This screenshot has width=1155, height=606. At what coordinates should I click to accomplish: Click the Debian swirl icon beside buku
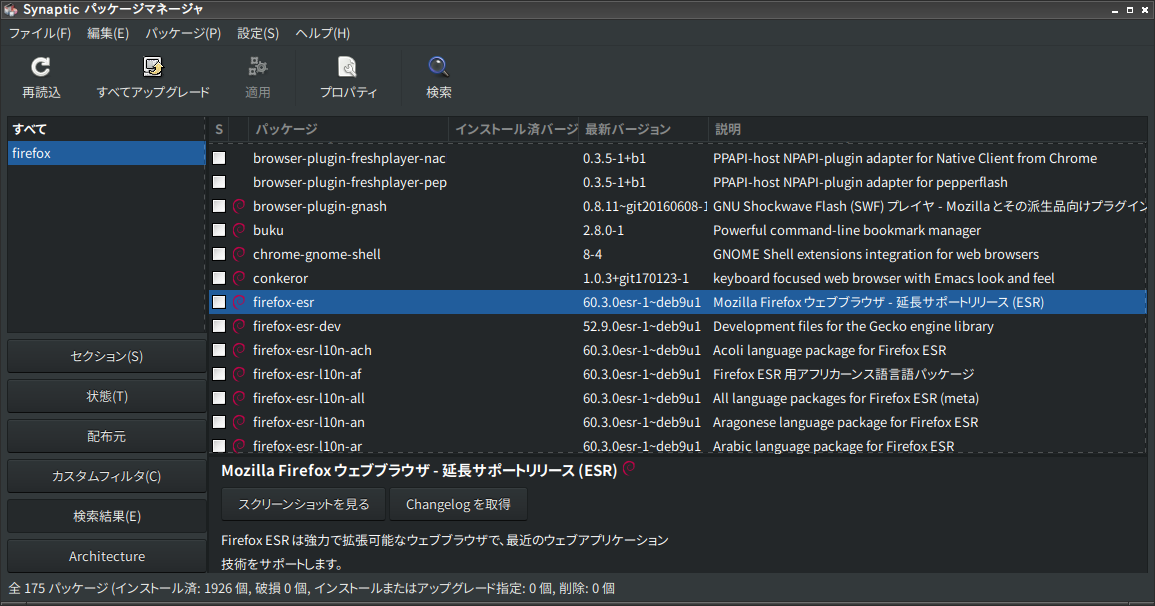(239, 230)
